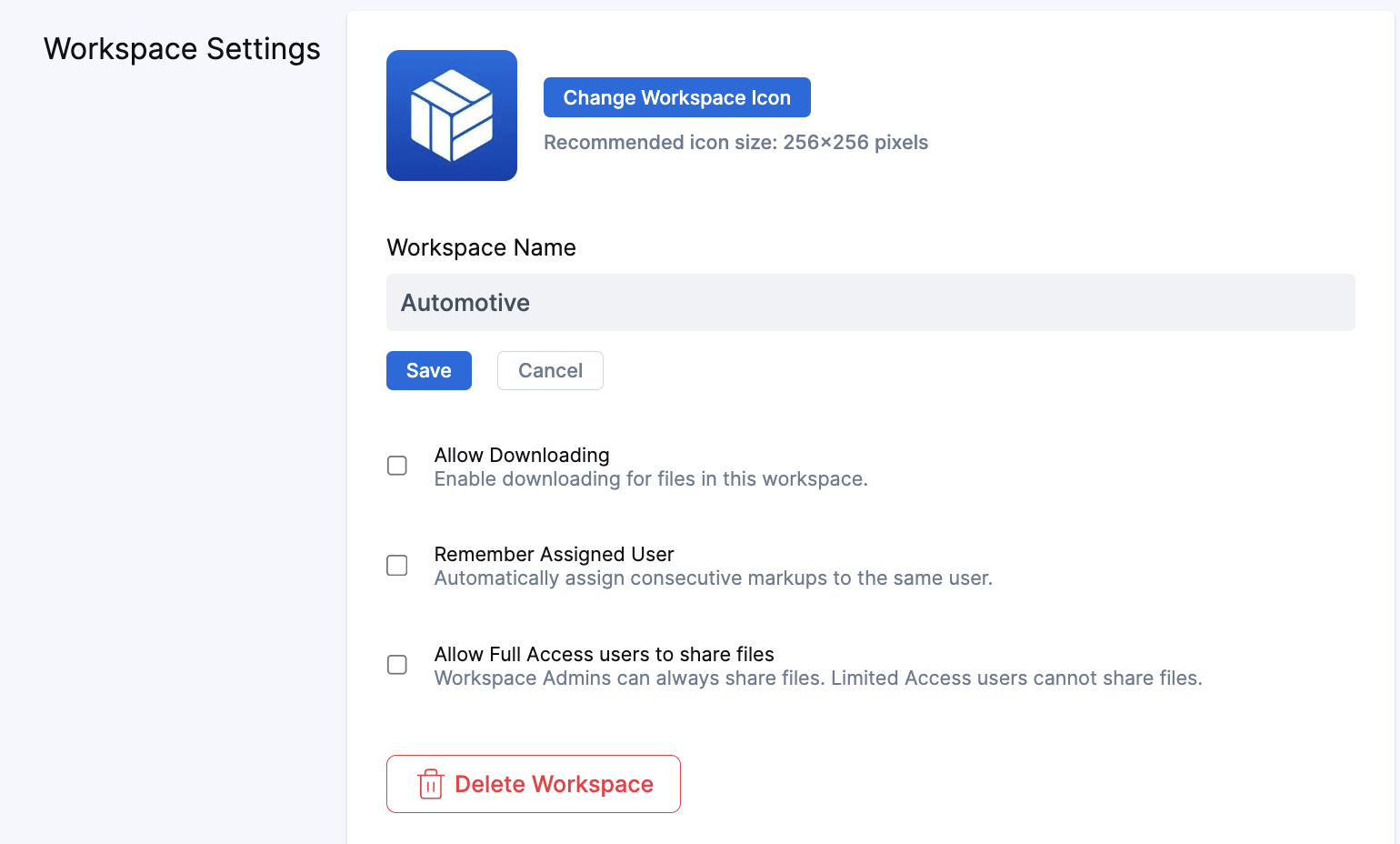Screen dimensions: 1400x844
Task: Click the 'Enable downloading for files' description
Action: coord(651,479)
